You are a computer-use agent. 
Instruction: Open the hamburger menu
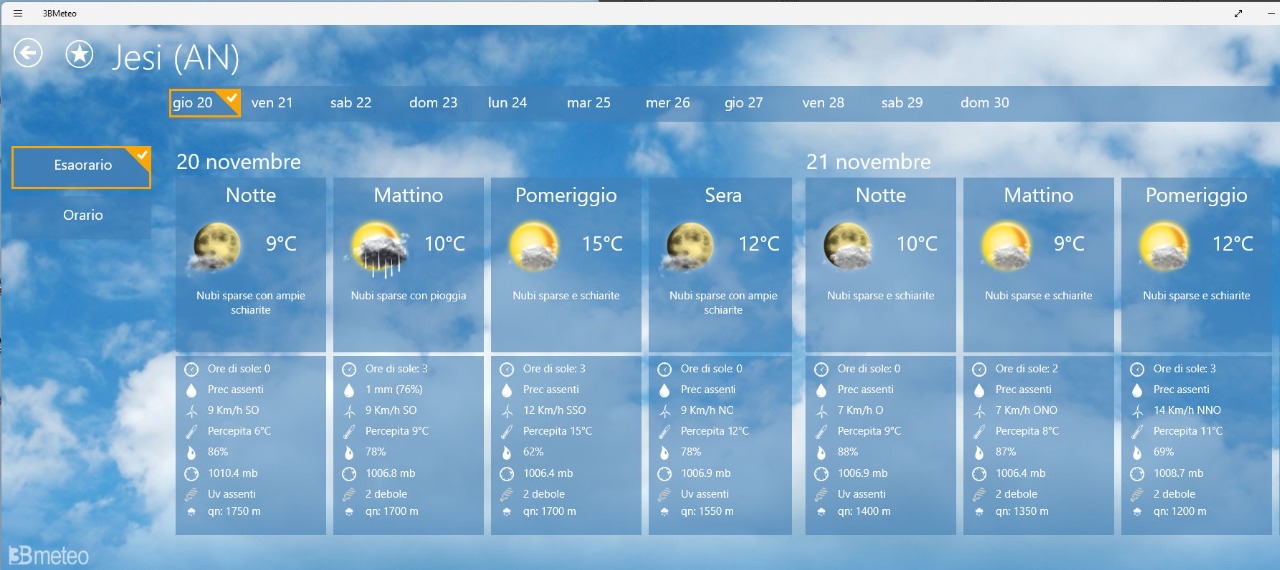(18, 13)
